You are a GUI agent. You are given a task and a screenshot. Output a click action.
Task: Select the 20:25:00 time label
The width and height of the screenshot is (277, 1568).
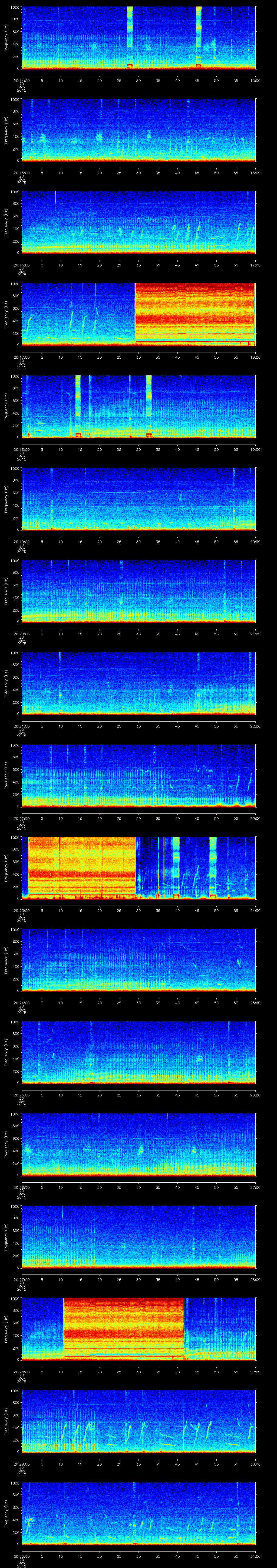click(x=21, y=1095)
